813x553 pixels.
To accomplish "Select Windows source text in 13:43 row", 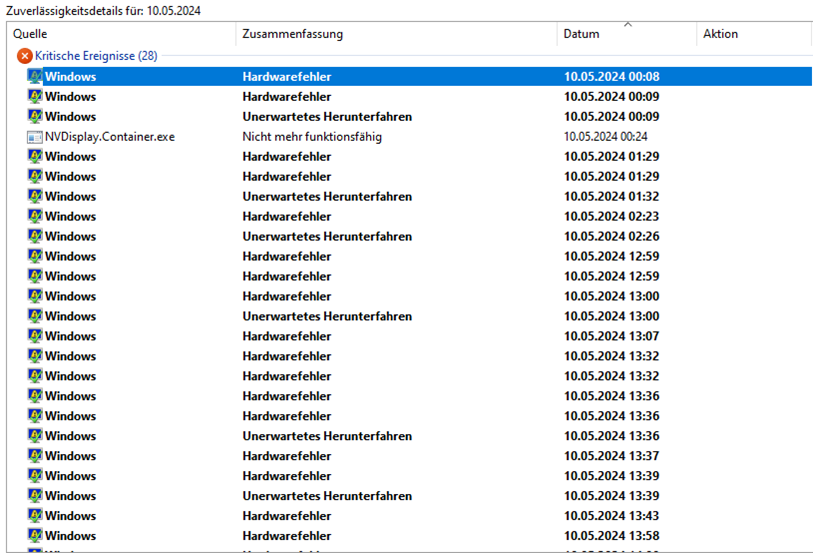I will coord(71,516).
